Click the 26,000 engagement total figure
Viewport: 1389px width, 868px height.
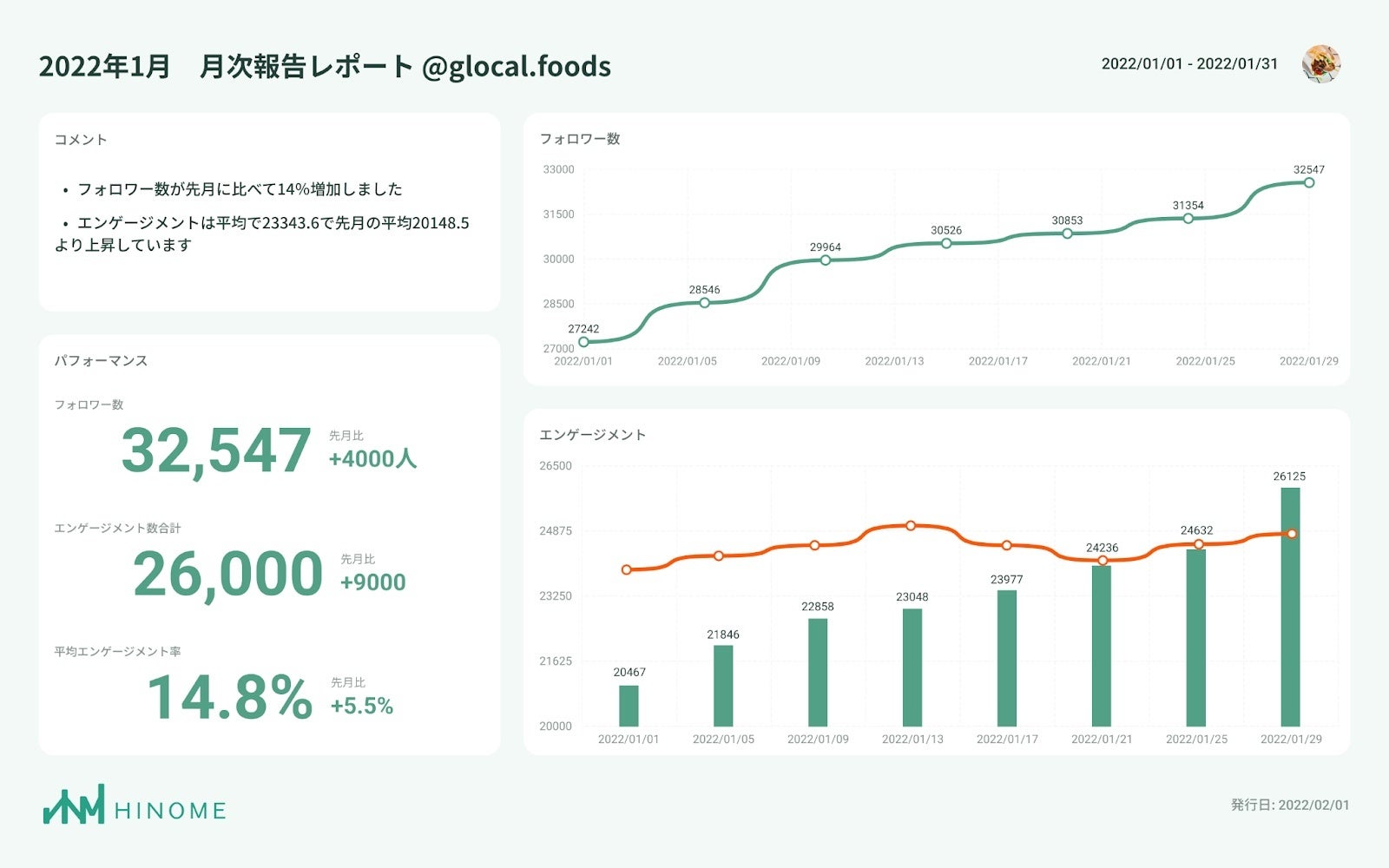pos(227,574)
